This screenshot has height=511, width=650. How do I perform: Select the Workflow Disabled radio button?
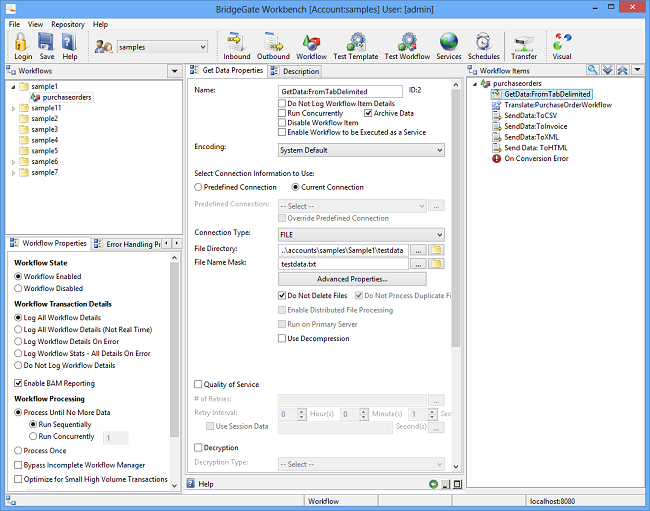(18, 288)
